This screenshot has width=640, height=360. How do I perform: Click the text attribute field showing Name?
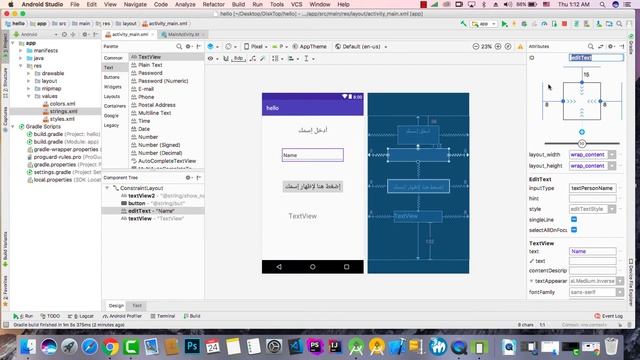pyautogui.click(x=593, y=251)
